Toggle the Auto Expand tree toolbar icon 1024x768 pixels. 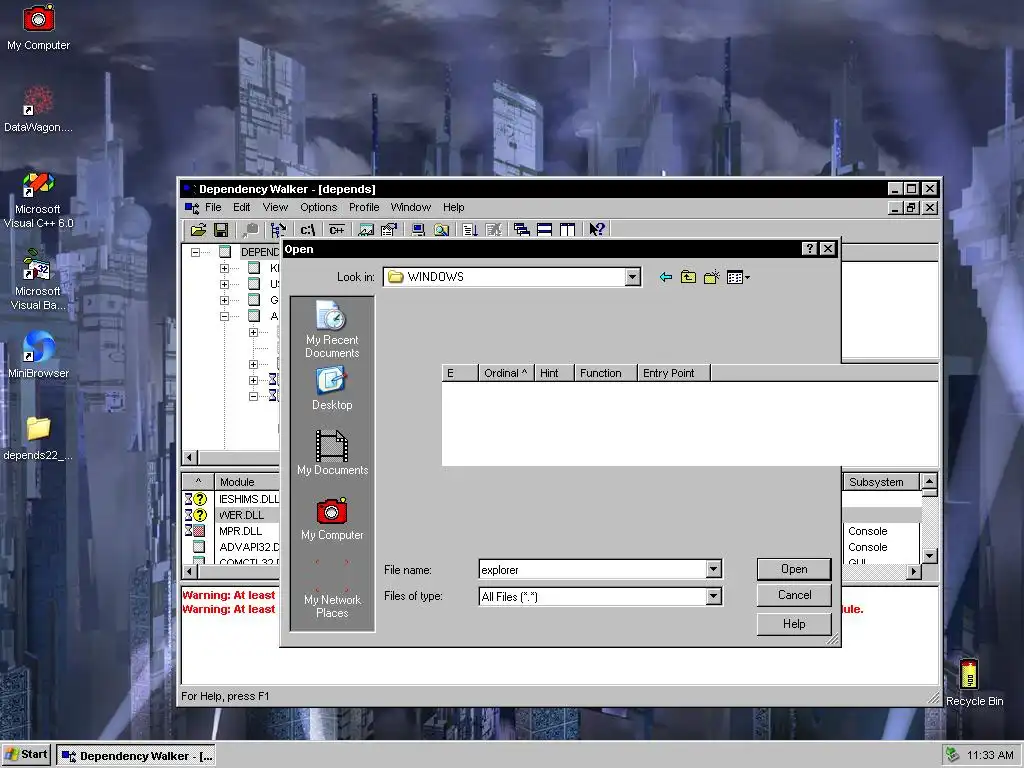(278, 229)
